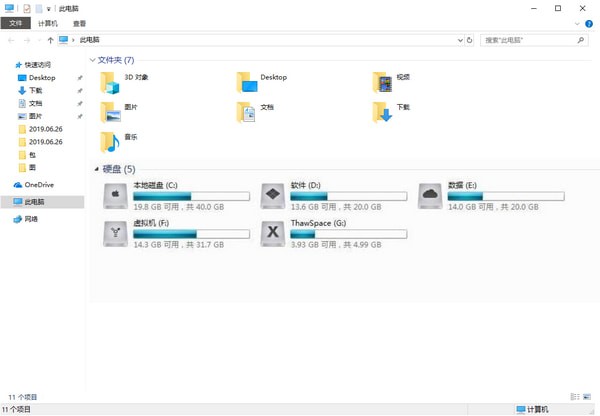Image resolution: width=600 pixels, height=416 pixels.
Task: Open the address bar history dropdown
Action: tap(460, 40)
